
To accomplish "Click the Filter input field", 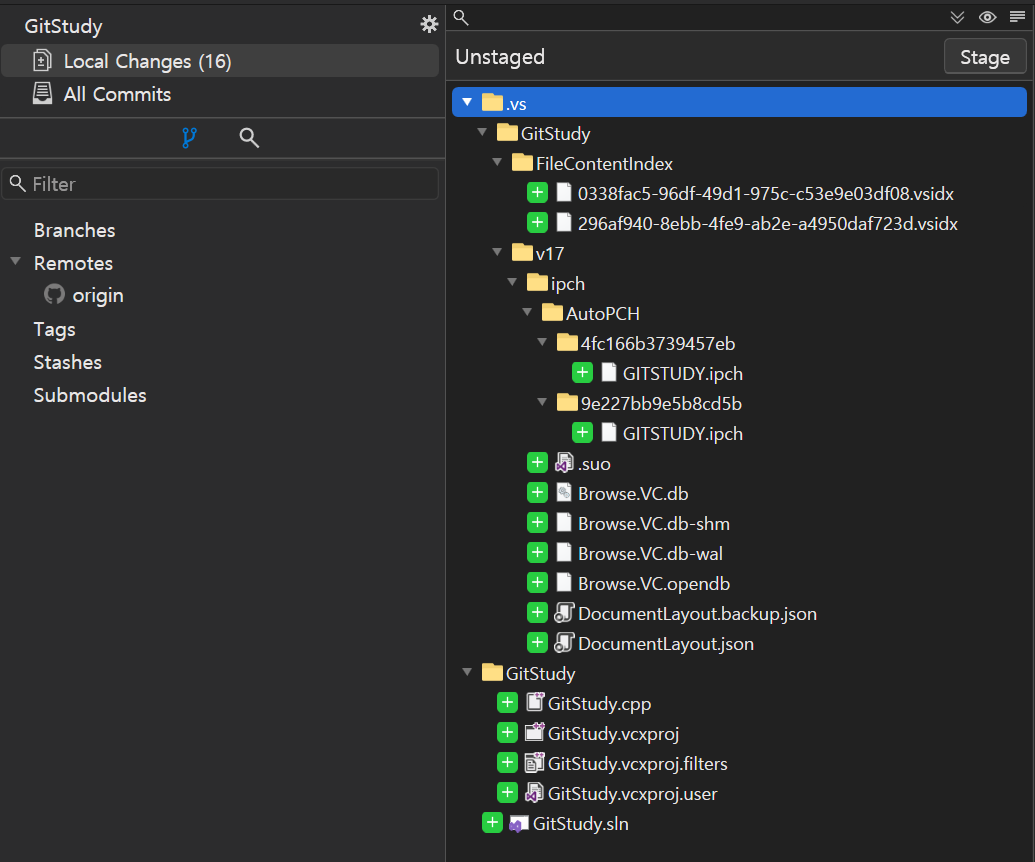I will pyautogui.click(x=220, y=183).
